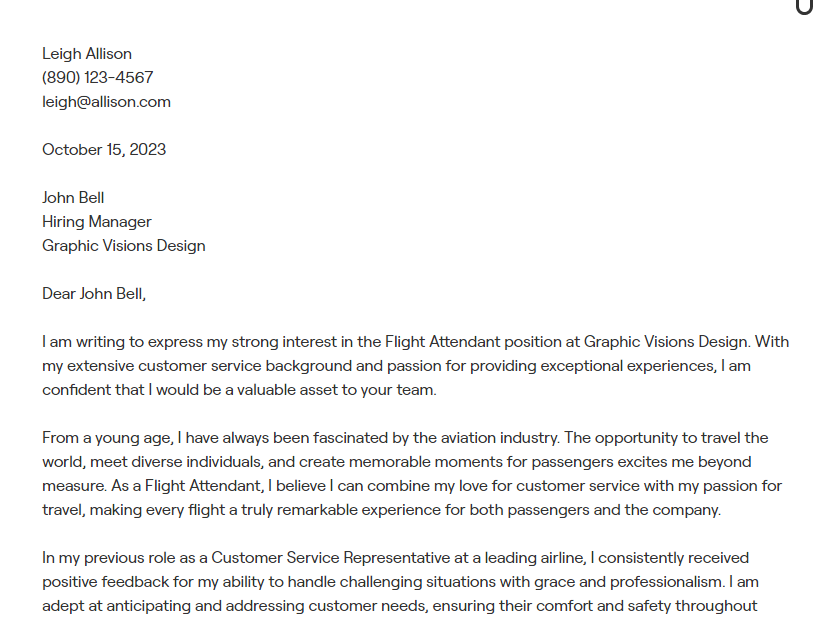836x620 pixels.
Task: Click the words 'From a young age'
Action: 106,438
